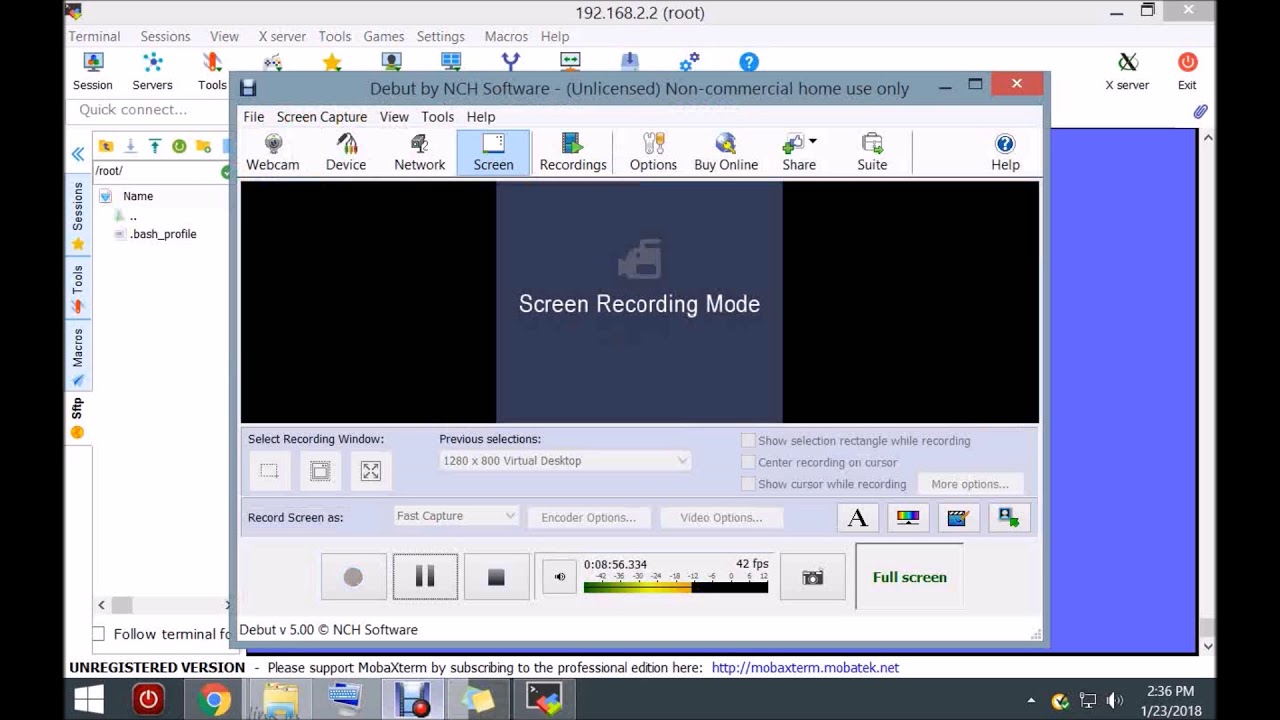Viewport: 1280px width, 720px height.
Task: Open the Macros menu in MobaXterm
Action: [x=506, y=36]
